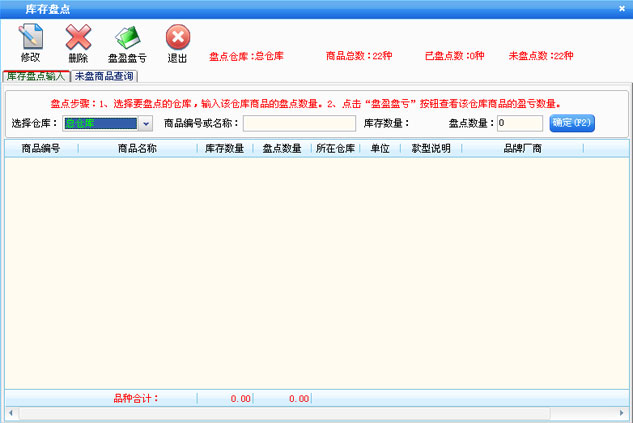Click the 盘点数量 input box
Screen dimensions: 633x423
[520, 124]
